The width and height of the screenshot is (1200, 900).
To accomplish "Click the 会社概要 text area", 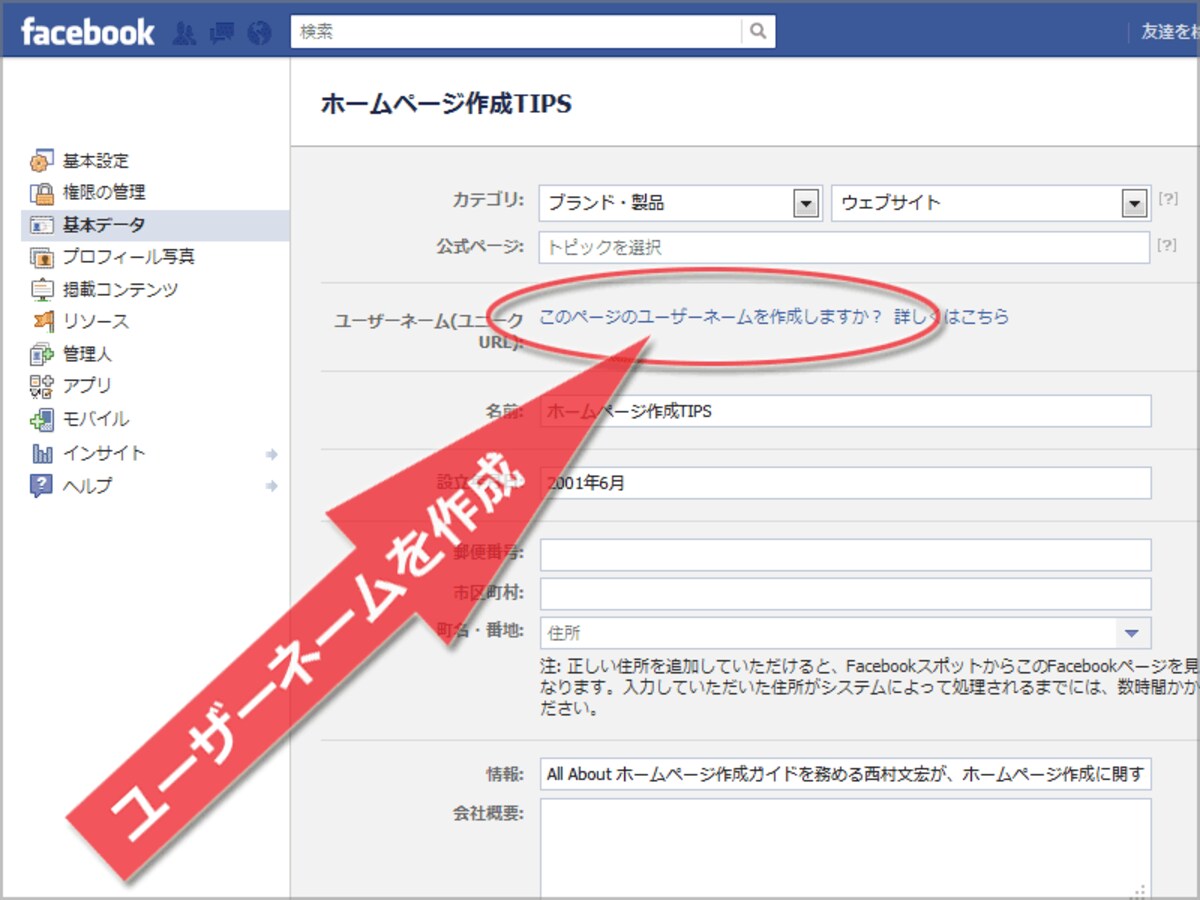I will tap(845, 848).
